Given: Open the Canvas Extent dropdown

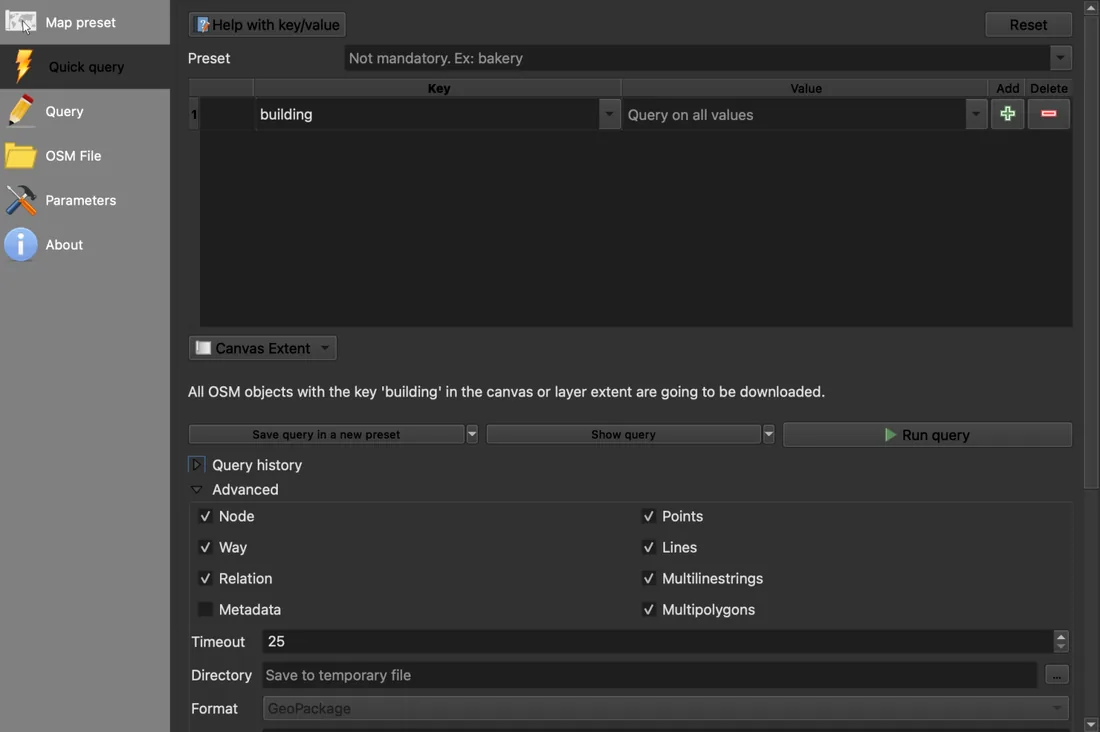Looking at the screenshot, I should [262, 348].
